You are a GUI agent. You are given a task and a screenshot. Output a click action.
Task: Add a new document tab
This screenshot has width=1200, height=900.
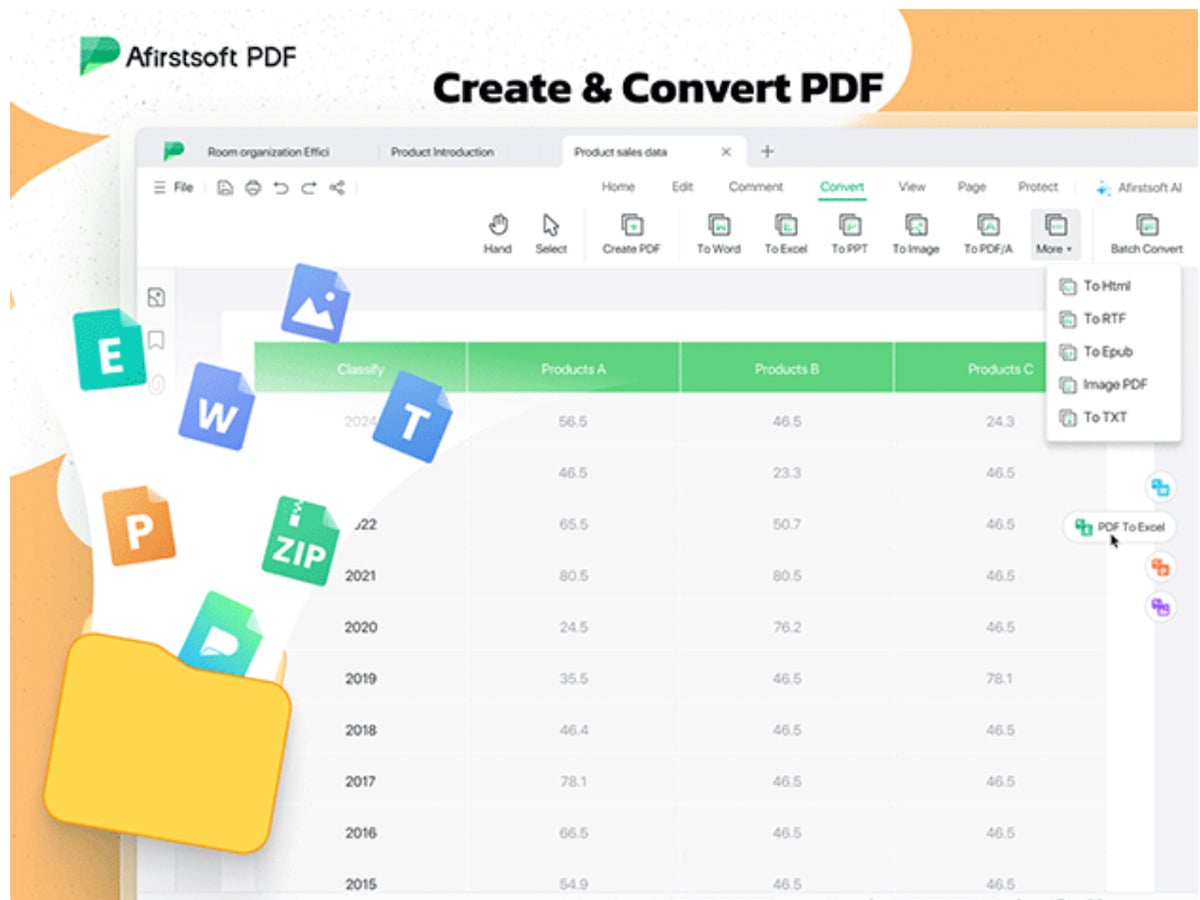pos(767,152)
